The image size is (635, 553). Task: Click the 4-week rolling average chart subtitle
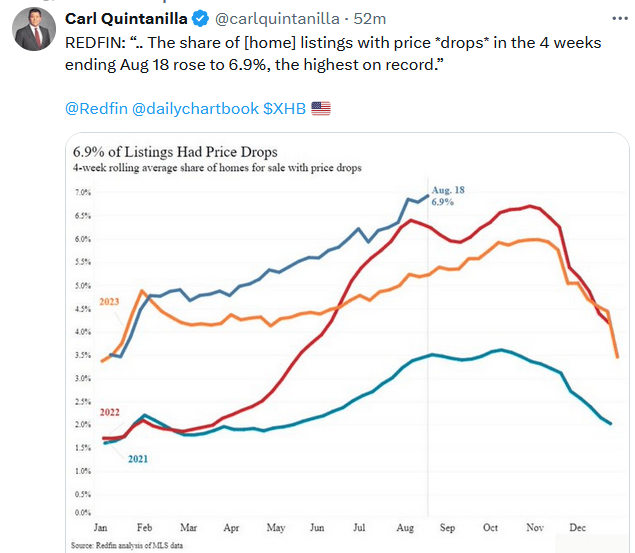click(x=216, y=169)
